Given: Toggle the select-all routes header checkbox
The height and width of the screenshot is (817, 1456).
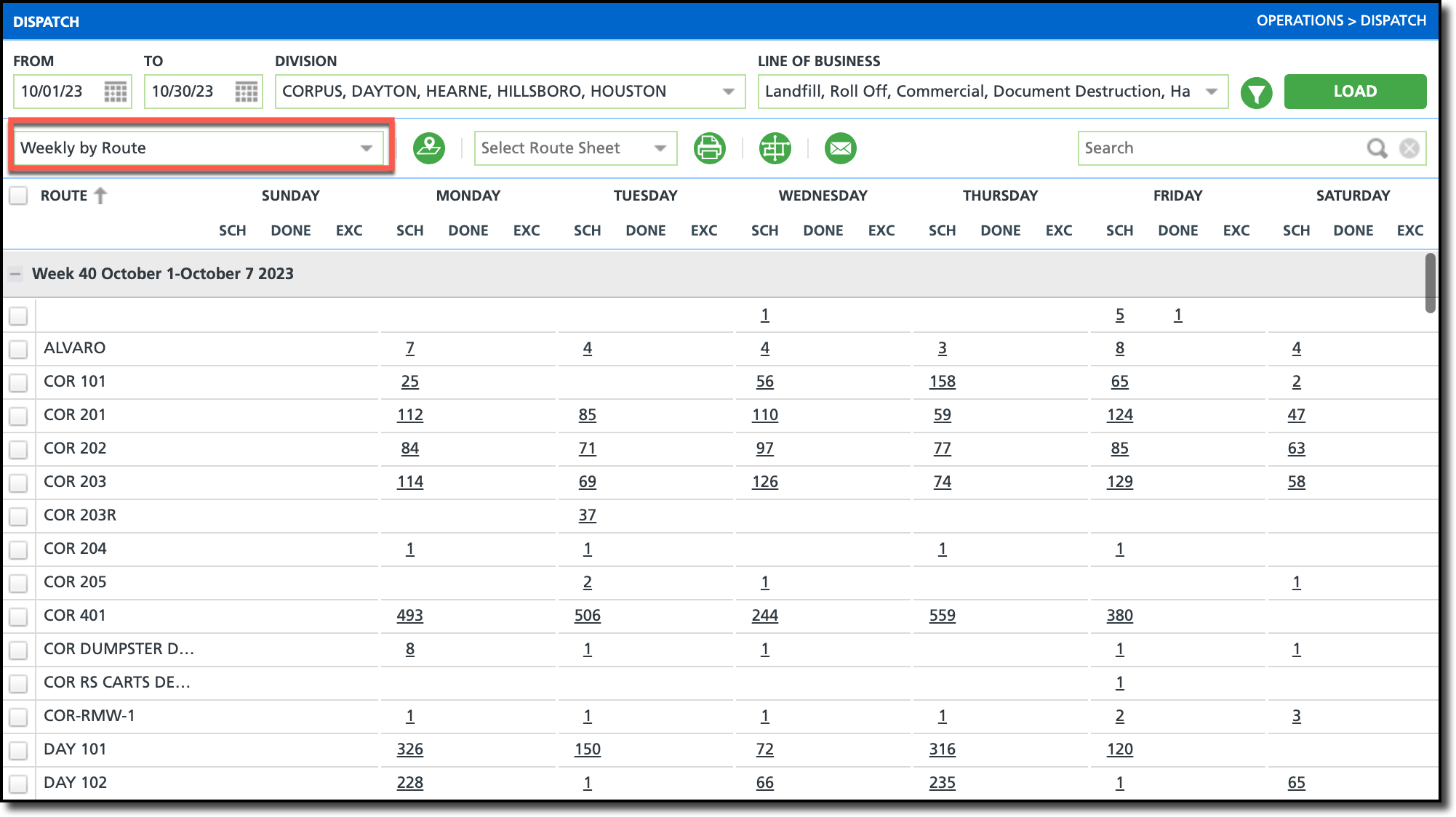Looking at the screenshot, I should [18, 196].
